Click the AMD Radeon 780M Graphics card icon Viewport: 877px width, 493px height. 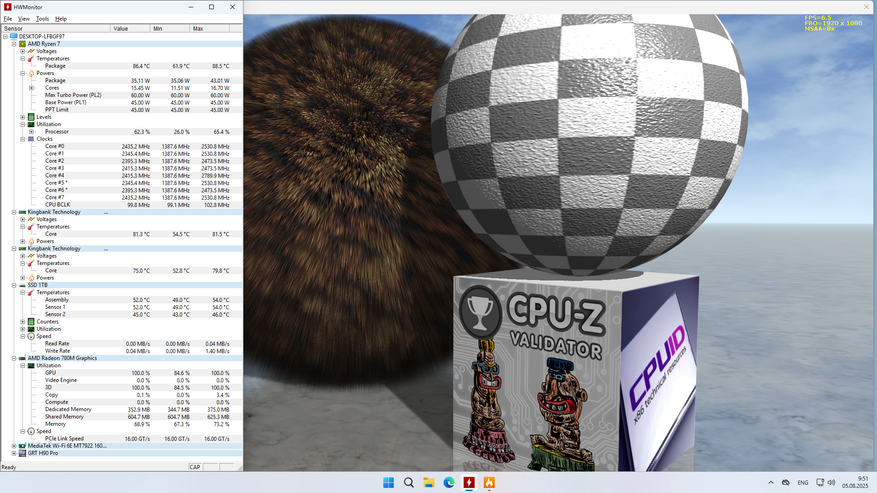22,358
